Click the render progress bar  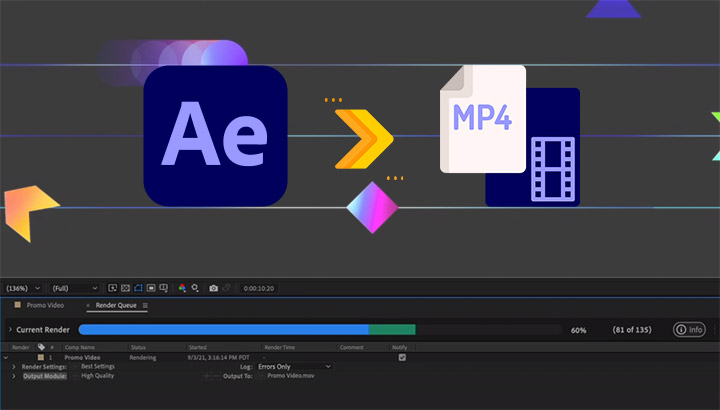(x=320, y=329)
